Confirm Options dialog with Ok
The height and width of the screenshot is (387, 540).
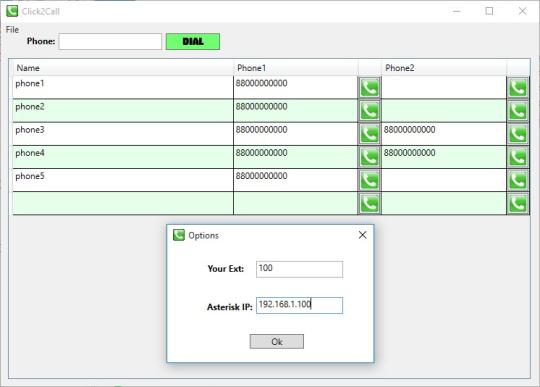coord(277,342)
